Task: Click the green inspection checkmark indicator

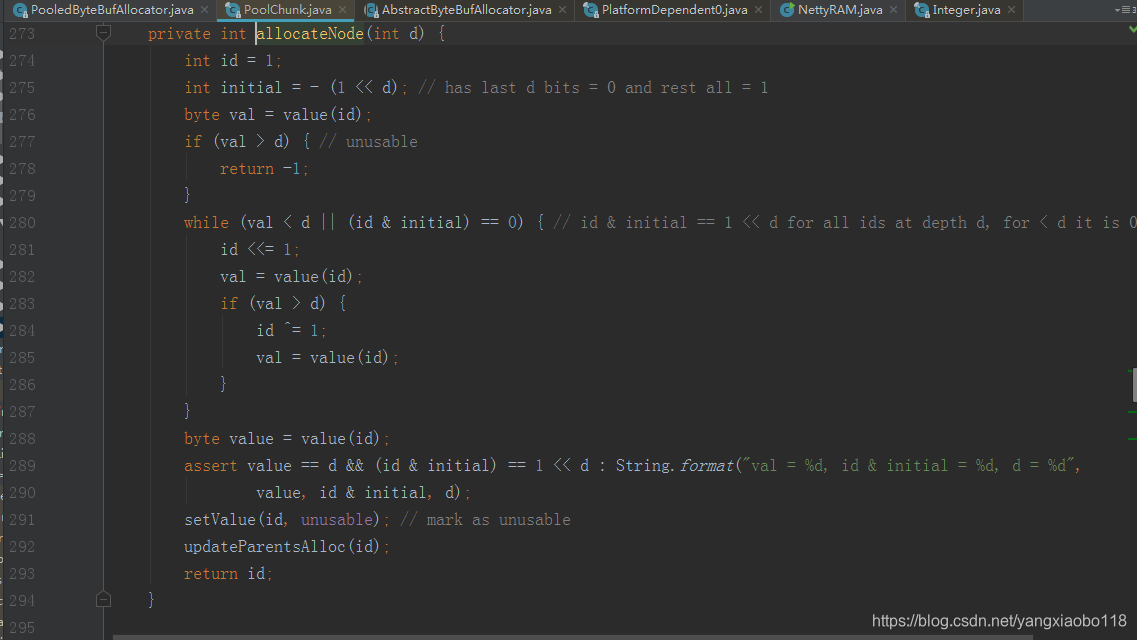Action: click(x=1133, y=30)
